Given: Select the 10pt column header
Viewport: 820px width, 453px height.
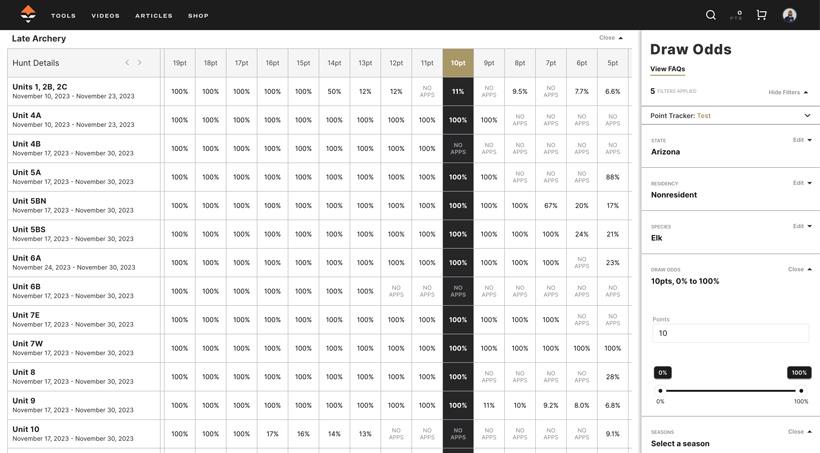Looking at the screenshot, I should 458,63.
